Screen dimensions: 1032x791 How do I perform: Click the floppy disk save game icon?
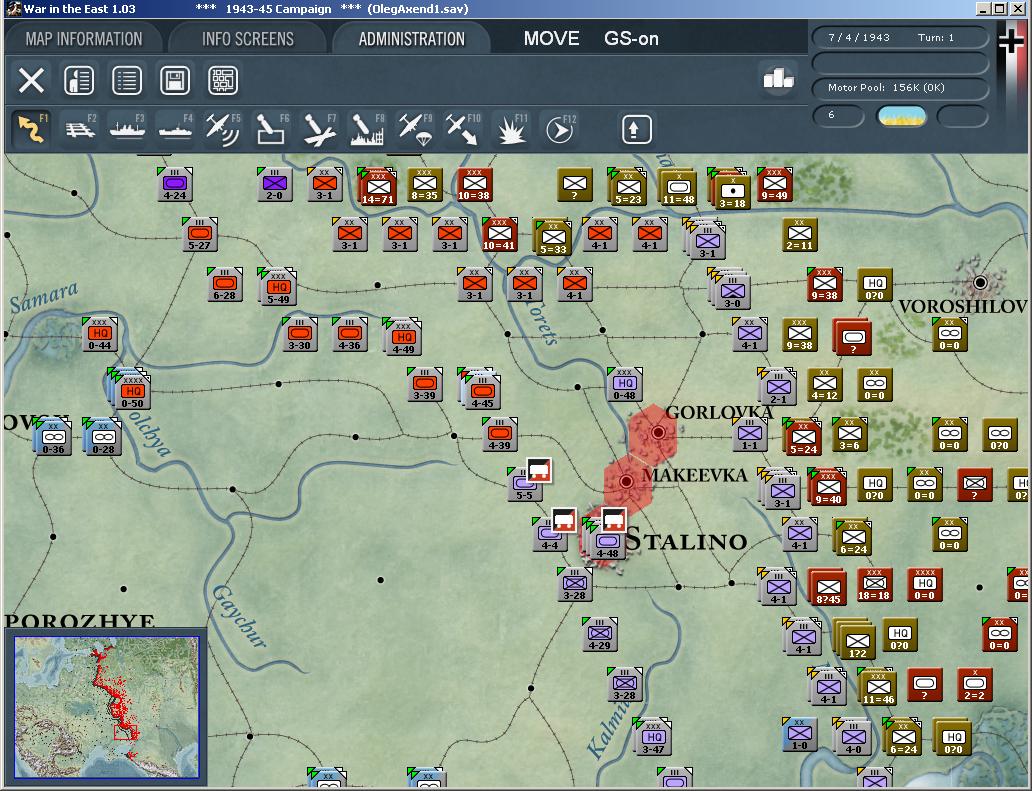[x=175, y=81]
